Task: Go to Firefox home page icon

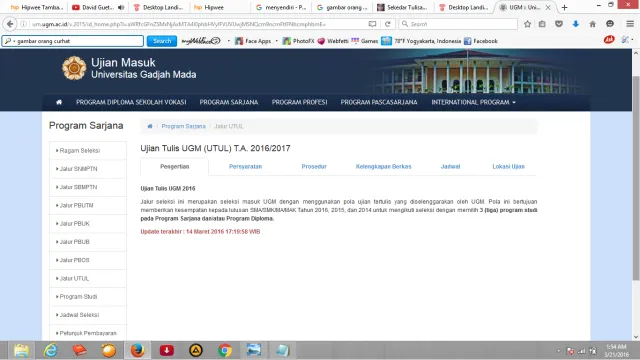Action: pyautogui.click(x=593, y=24)
